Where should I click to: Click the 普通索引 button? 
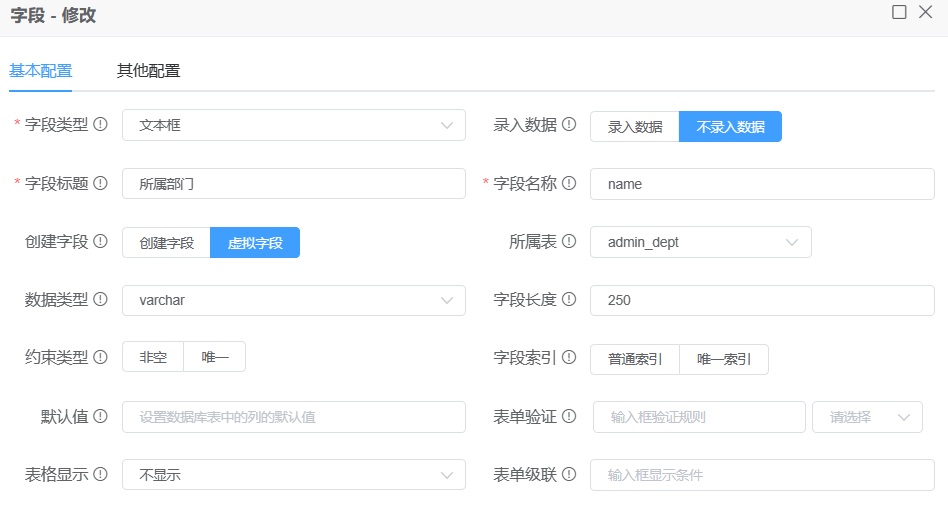point(635,359)
